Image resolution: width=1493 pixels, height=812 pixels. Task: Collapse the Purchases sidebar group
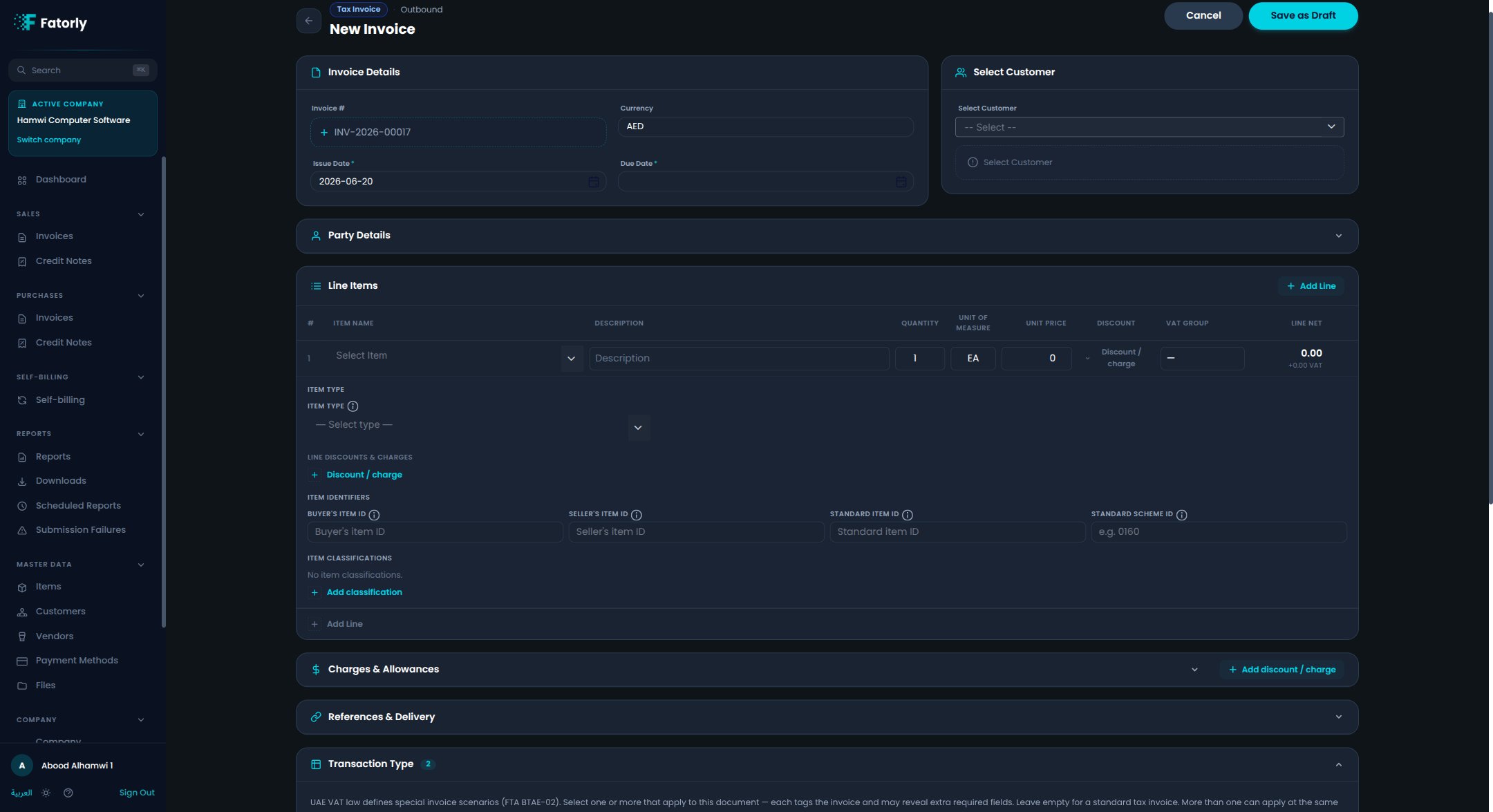141,296
